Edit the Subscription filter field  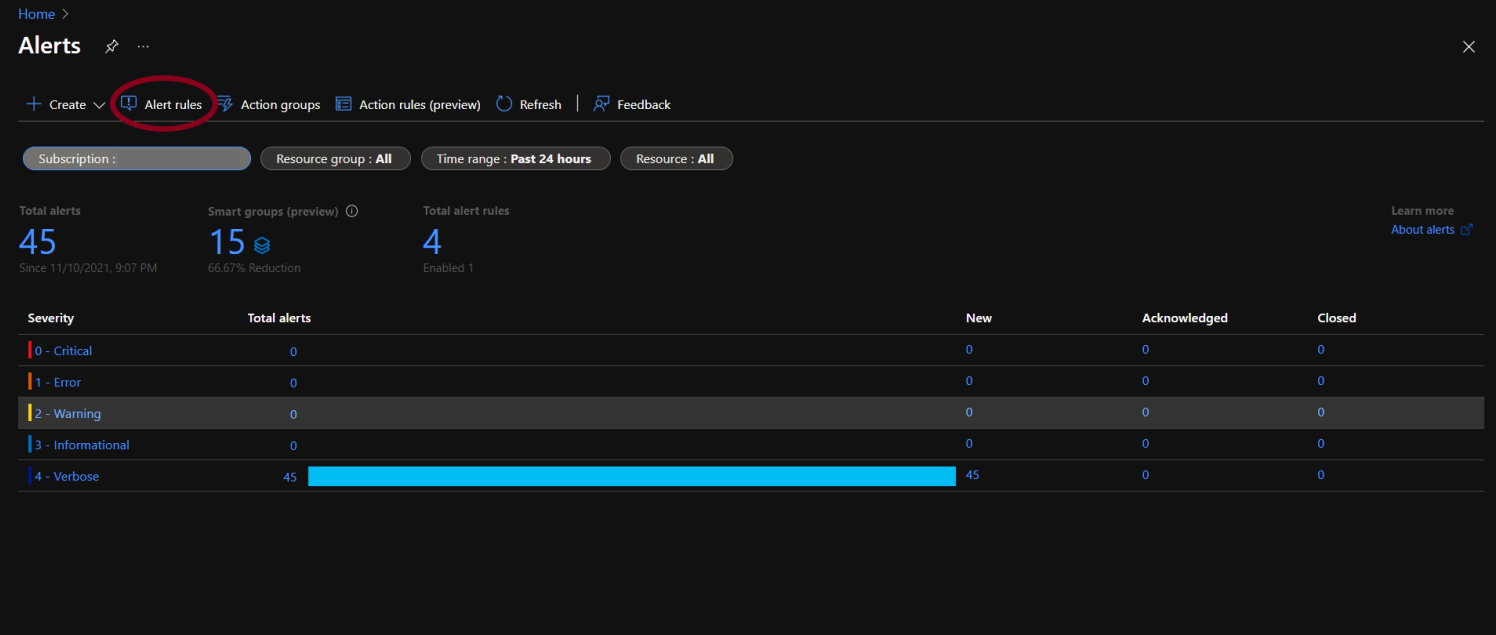[x=136, y=158]
